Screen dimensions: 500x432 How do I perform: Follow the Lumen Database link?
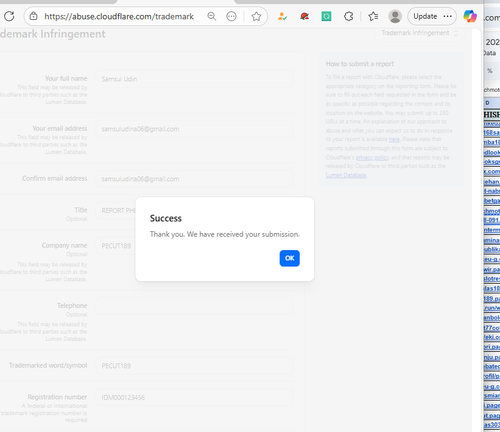tap(346, 175)
